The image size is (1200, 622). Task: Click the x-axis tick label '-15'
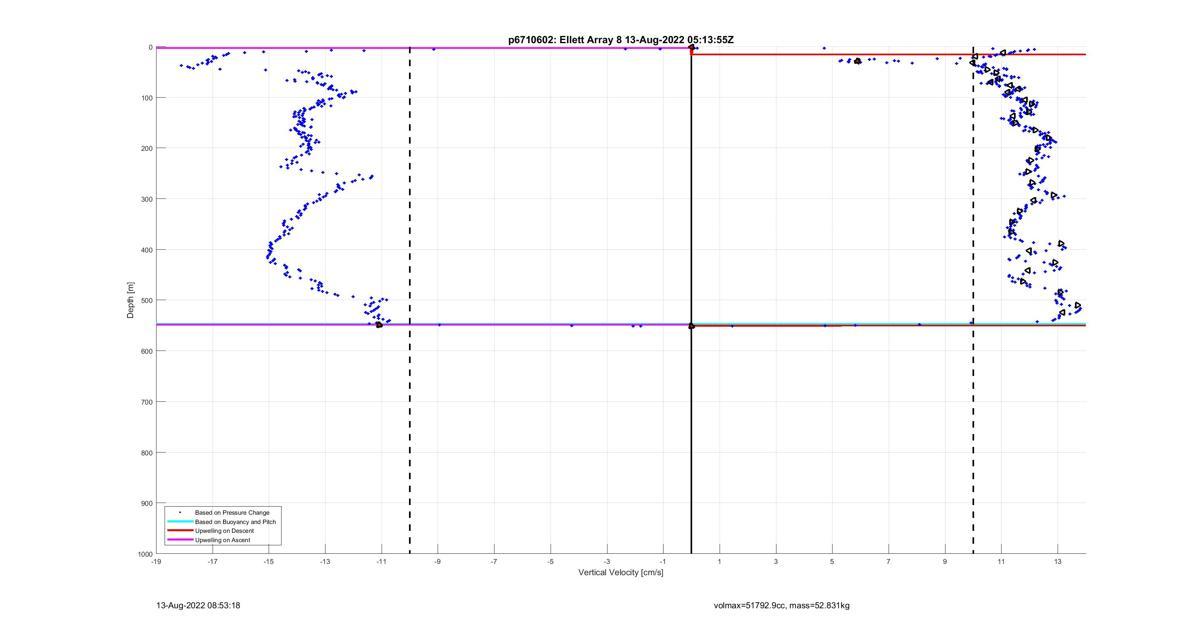[x=268, y=561]
